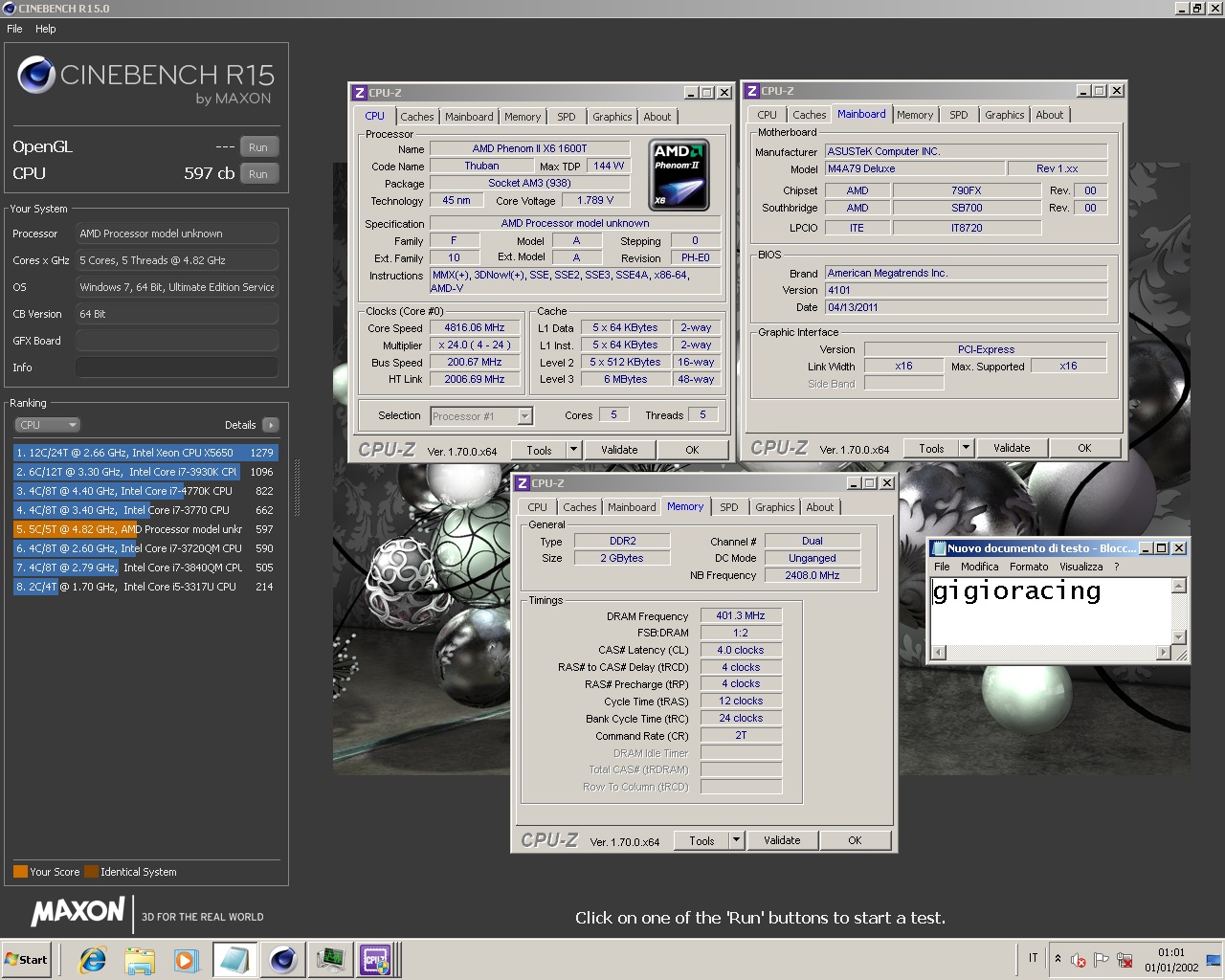Click Validate in Mainboard window
Viewport: 1225px width, 980px height.
pos(1012,448)
